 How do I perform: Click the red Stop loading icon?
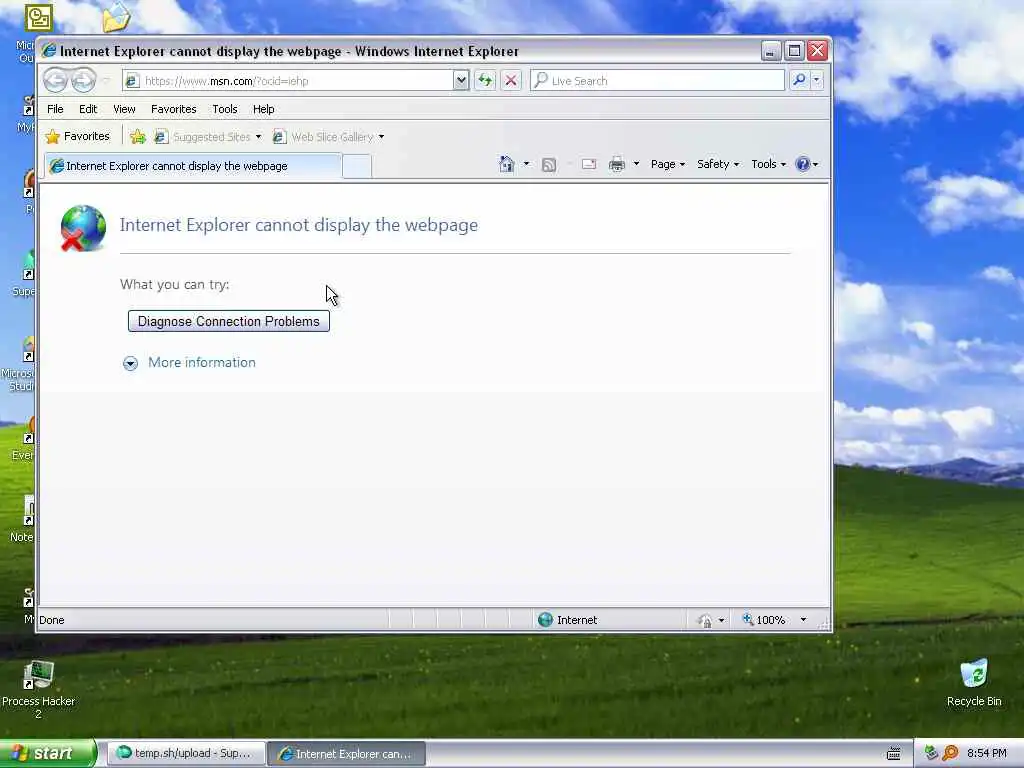coord(511,81)
